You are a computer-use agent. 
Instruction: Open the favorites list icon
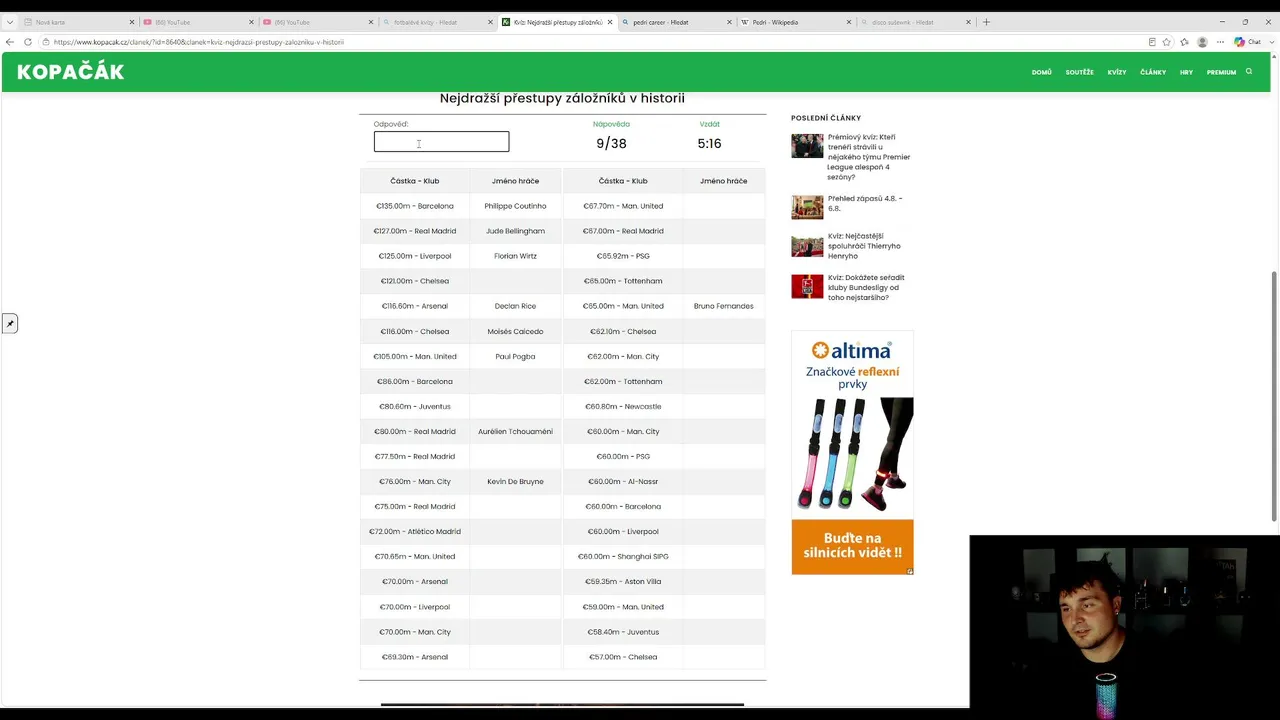pyautogui.click(x=1184, y=42)
